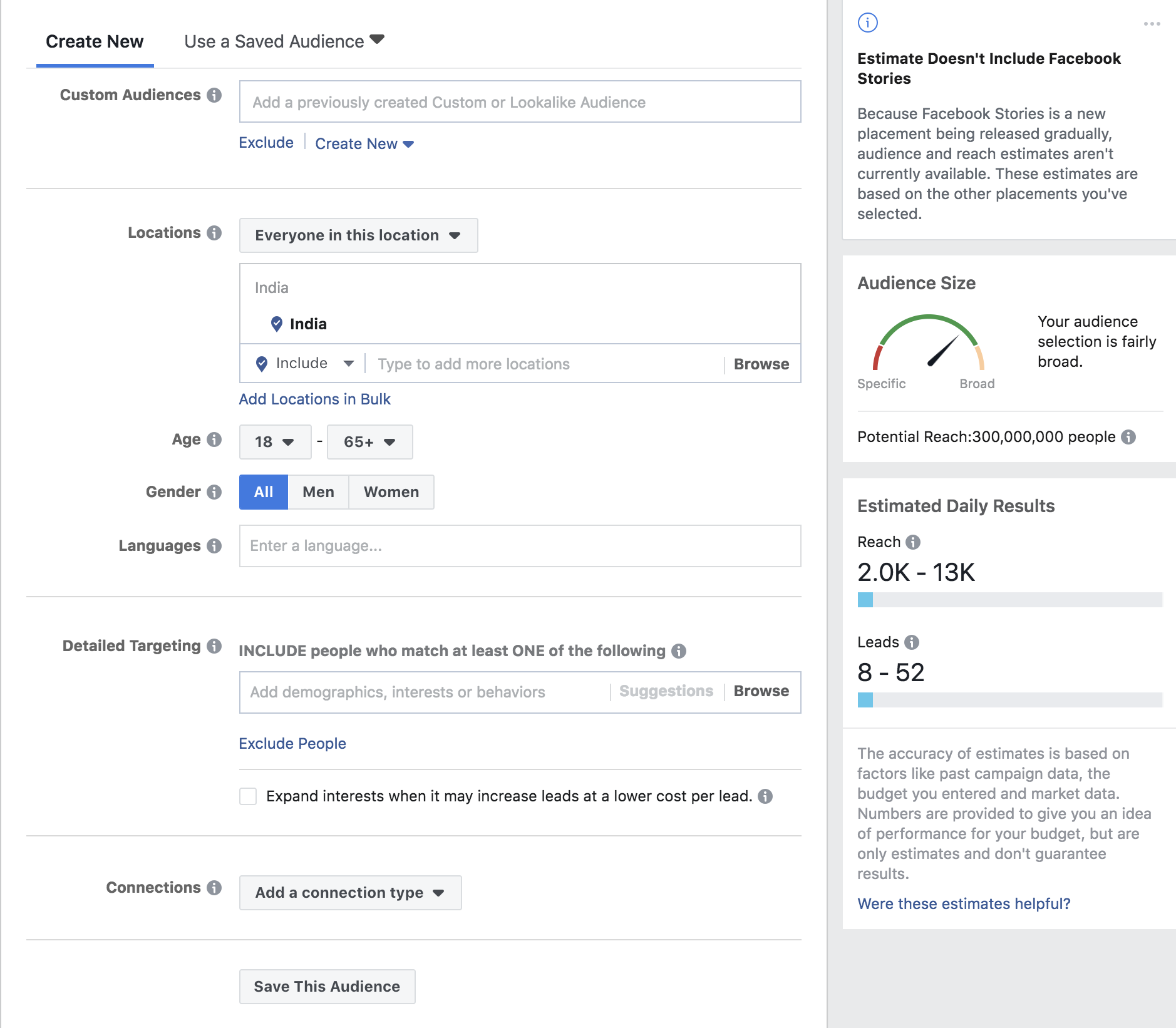Select the Men gender option
Viewport: 1176px width, 1028px height.
click(318, 492)
